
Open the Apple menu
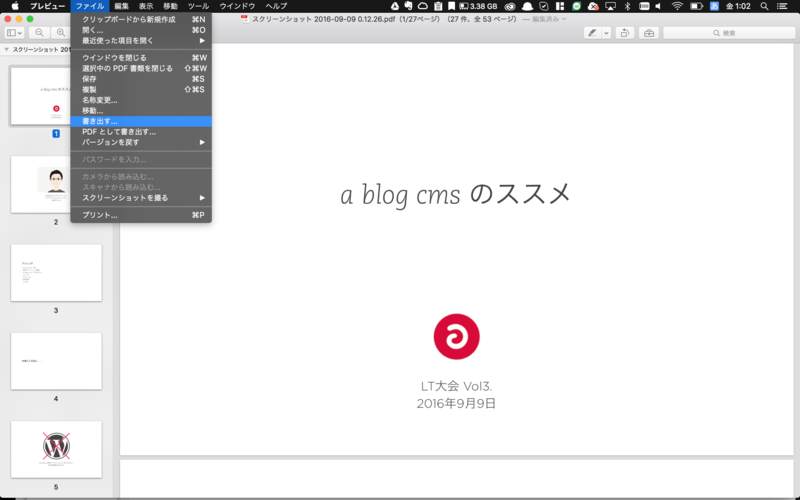coord(15,6)
